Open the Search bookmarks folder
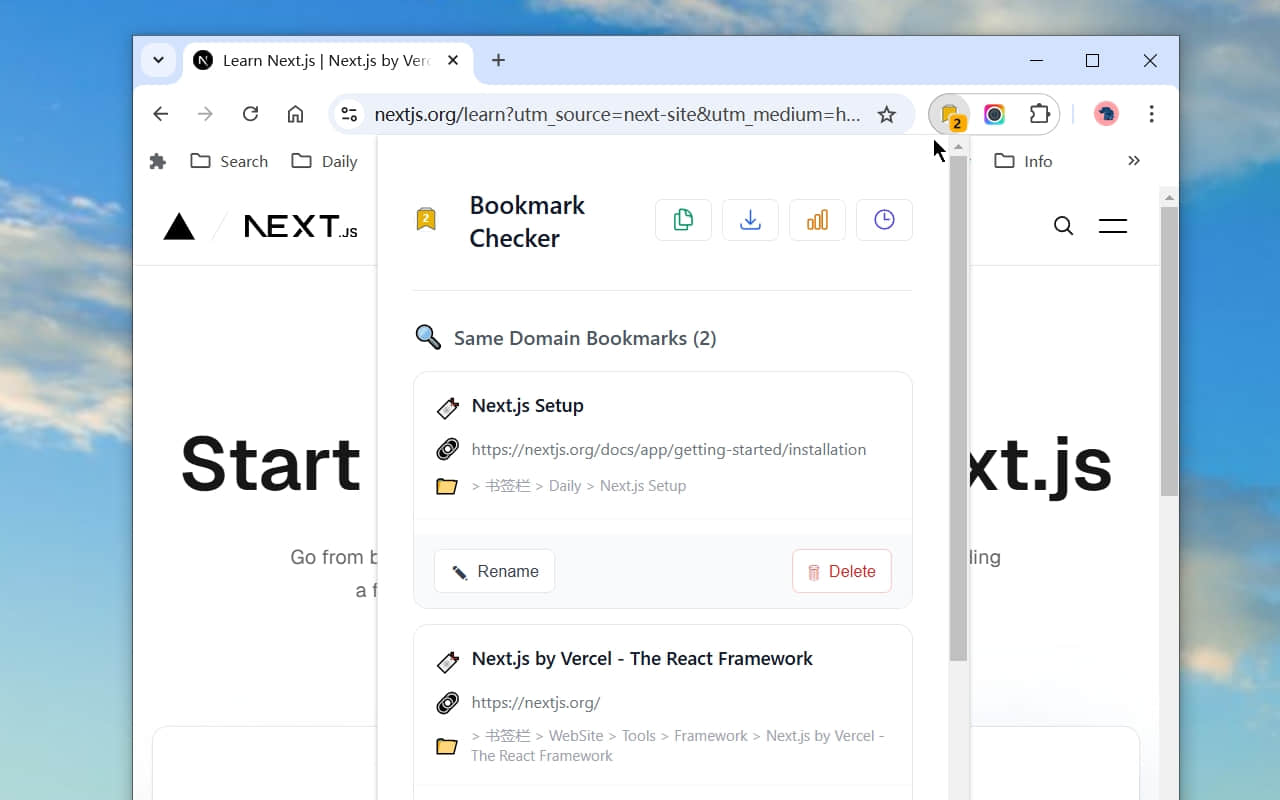1280x800 pixels. pos(229,161)
